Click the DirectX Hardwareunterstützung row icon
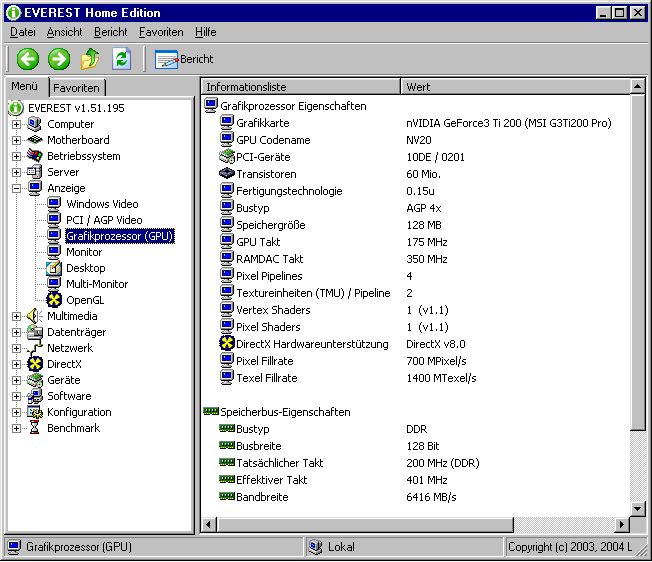This screenshot has width=652, height=562. click(227, 343)
